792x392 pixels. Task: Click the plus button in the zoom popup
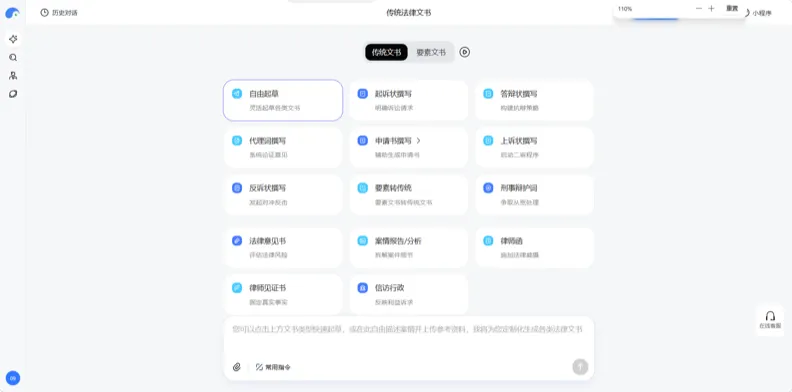712,9
